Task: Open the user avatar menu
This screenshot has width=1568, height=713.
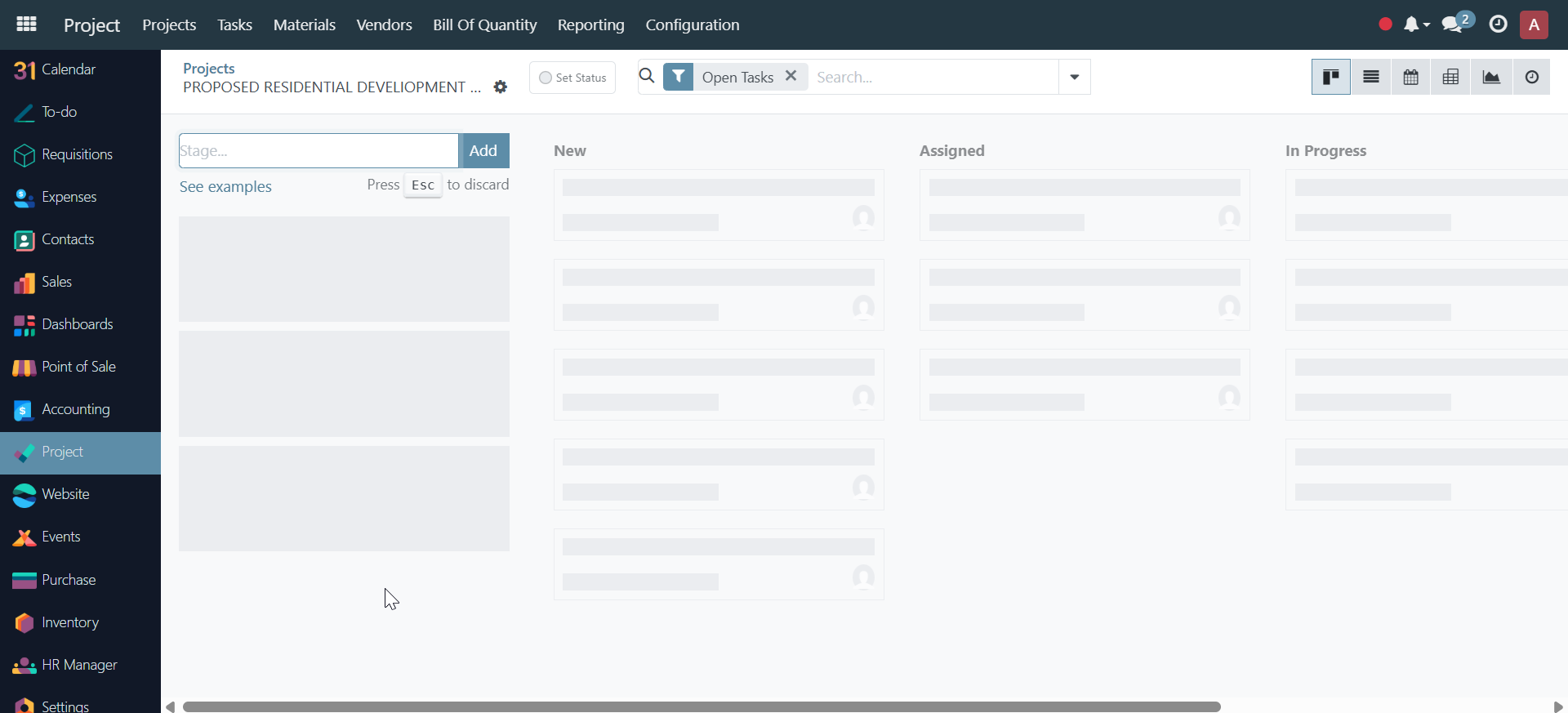Action: click(x=1533, y=25)
